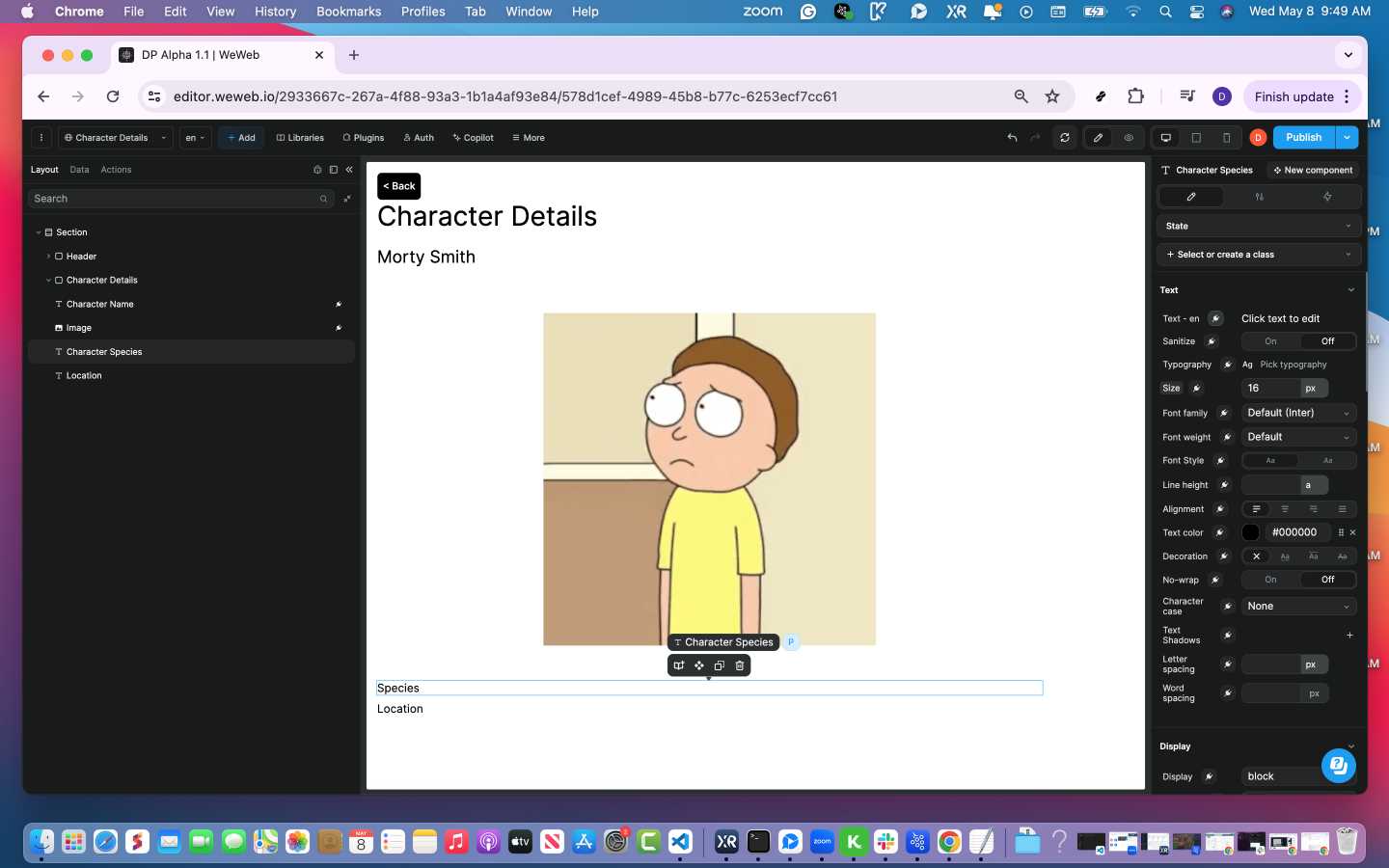Click the font Size field showing 16
The image size is (1389, 868).
(1271, 388)
